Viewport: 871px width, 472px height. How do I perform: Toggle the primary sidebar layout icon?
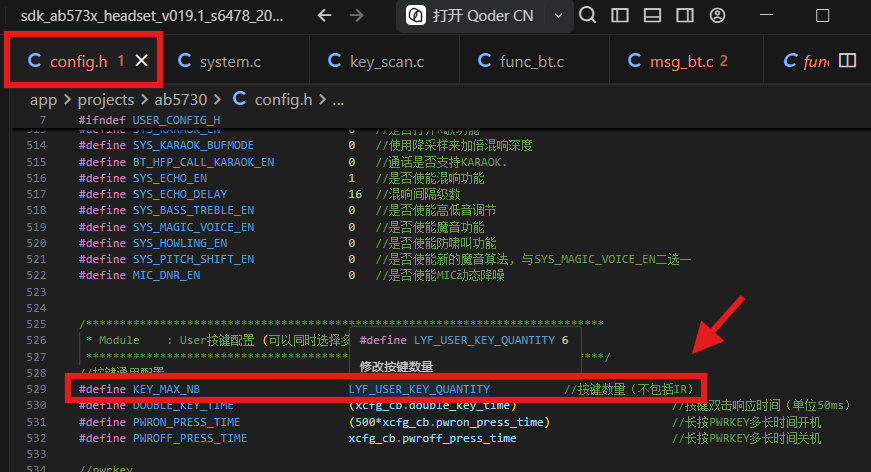[x=619, y=16]
